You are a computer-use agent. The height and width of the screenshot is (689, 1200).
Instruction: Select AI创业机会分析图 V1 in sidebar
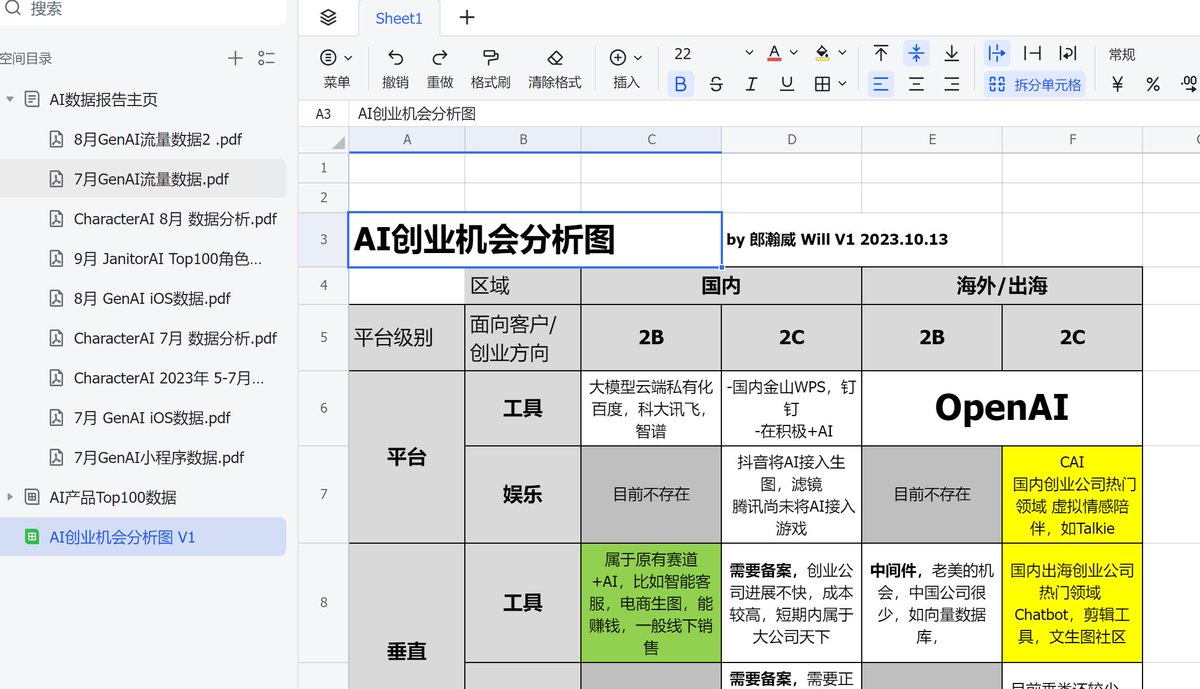click(x=143, y=537)
